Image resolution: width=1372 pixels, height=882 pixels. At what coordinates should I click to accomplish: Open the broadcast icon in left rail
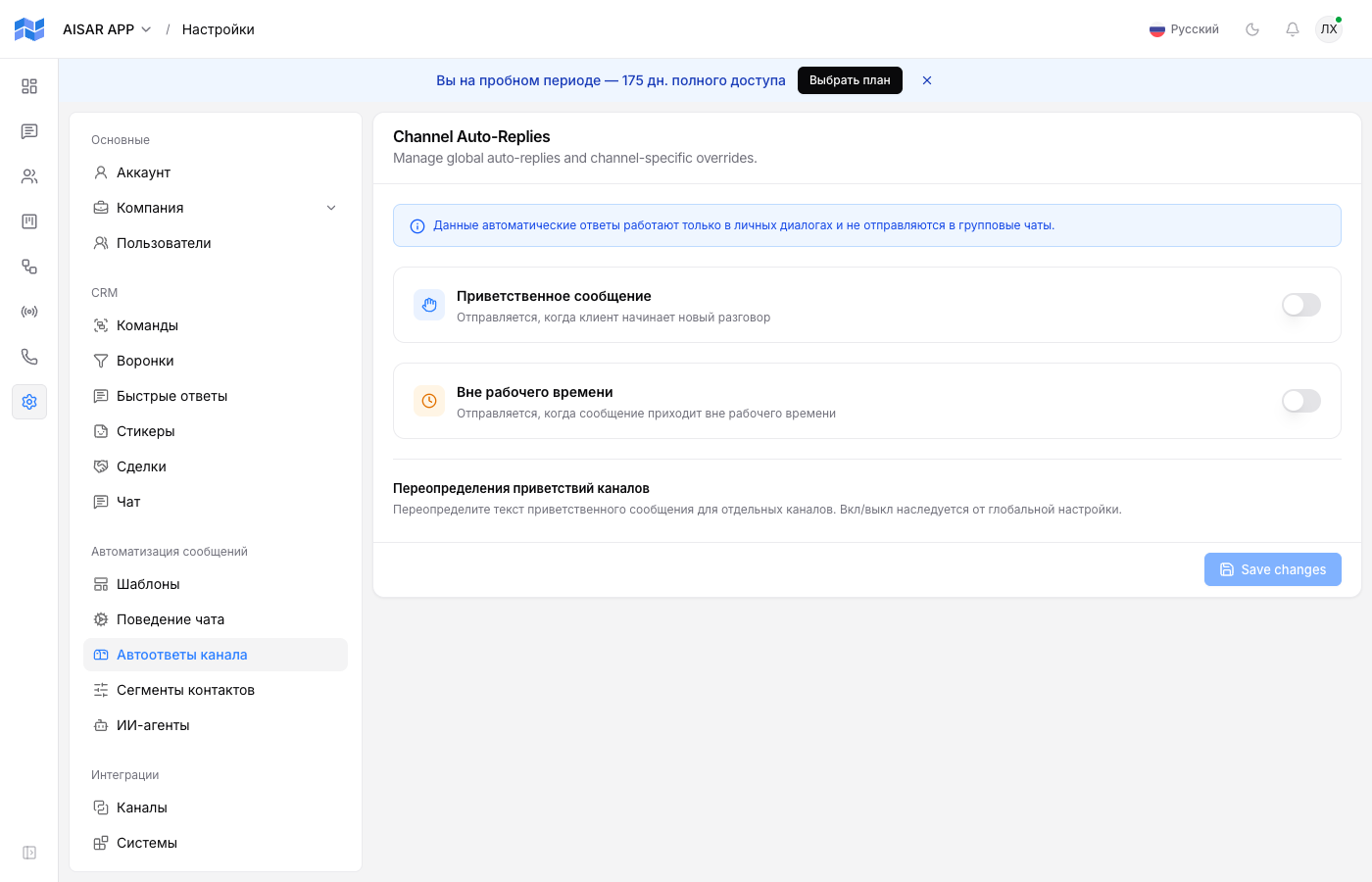[29, 312]
